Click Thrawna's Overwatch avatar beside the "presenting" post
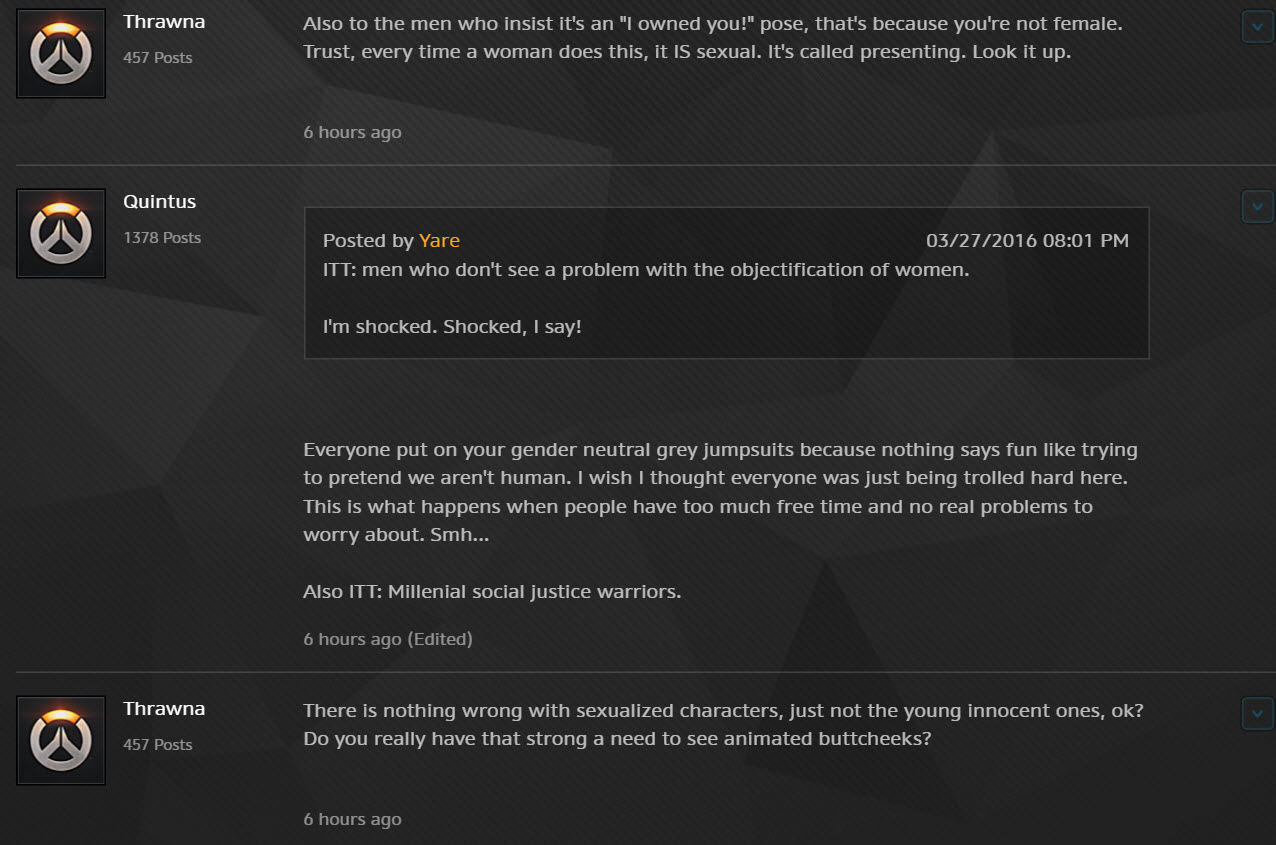This screenshot has width=1276, height=845. [x=61, y=53]
